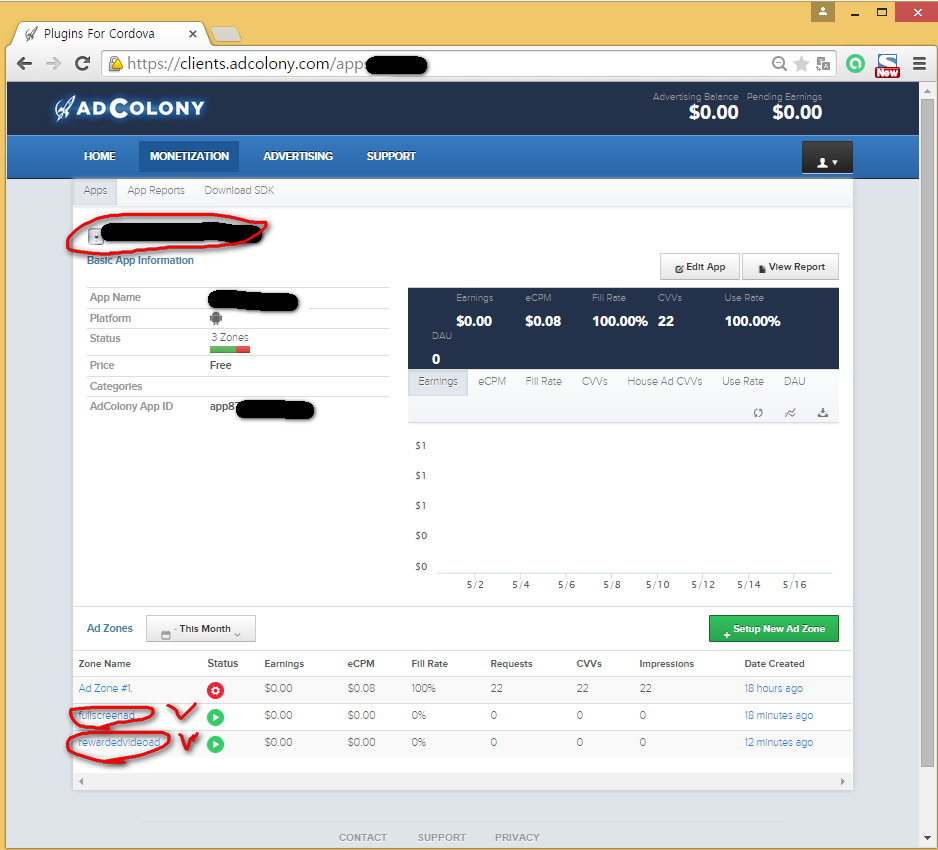Click the Basic App Information heading
Viewport: 938px width, 850px height.
pos(140,260)
